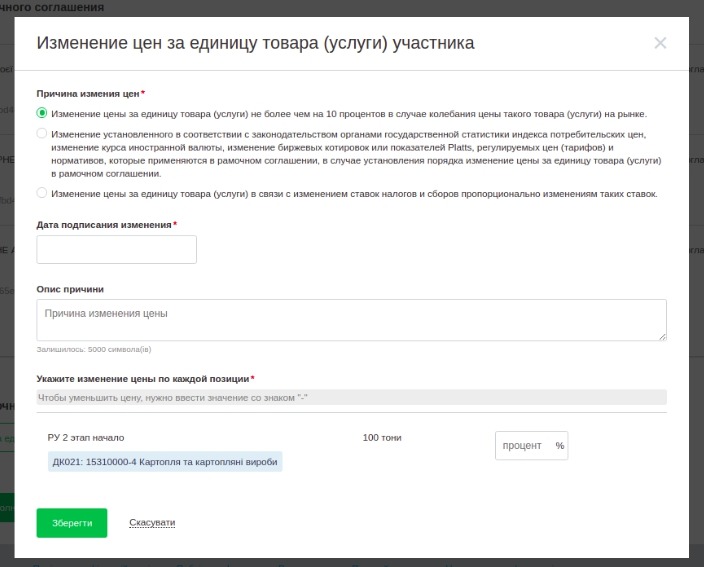Click the ДК021: 15310000-4 classifier tag

point(165,461)
